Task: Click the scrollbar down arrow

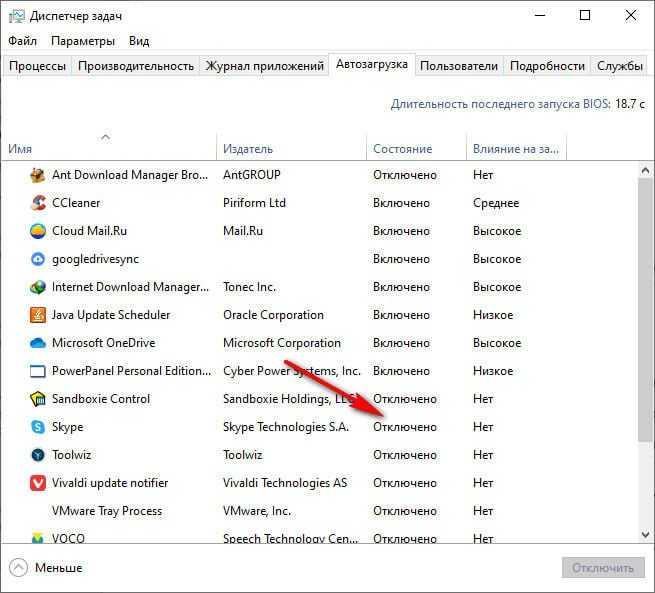Action: [645, 535]
